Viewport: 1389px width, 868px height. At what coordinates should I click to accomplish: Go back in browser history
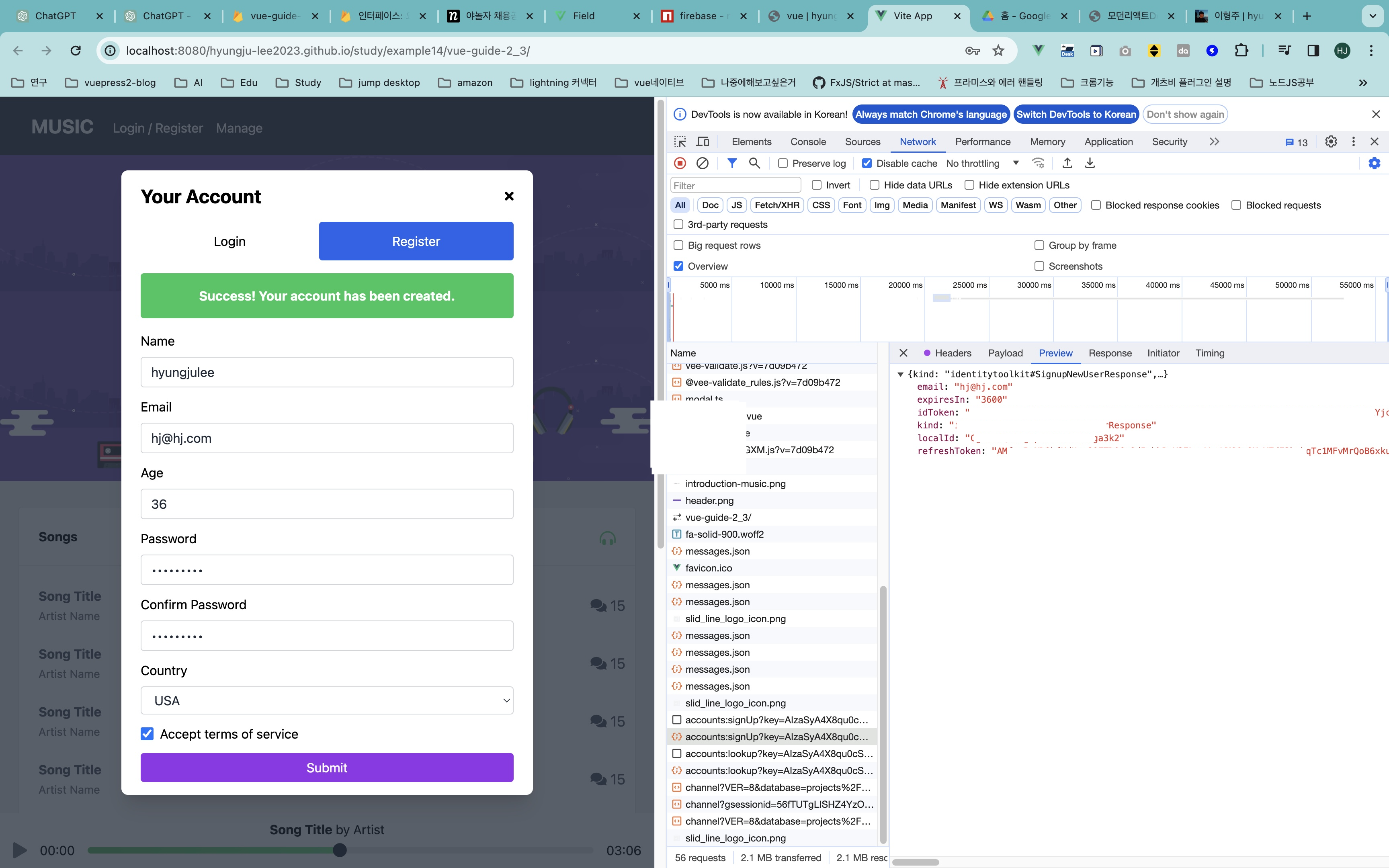18,51
